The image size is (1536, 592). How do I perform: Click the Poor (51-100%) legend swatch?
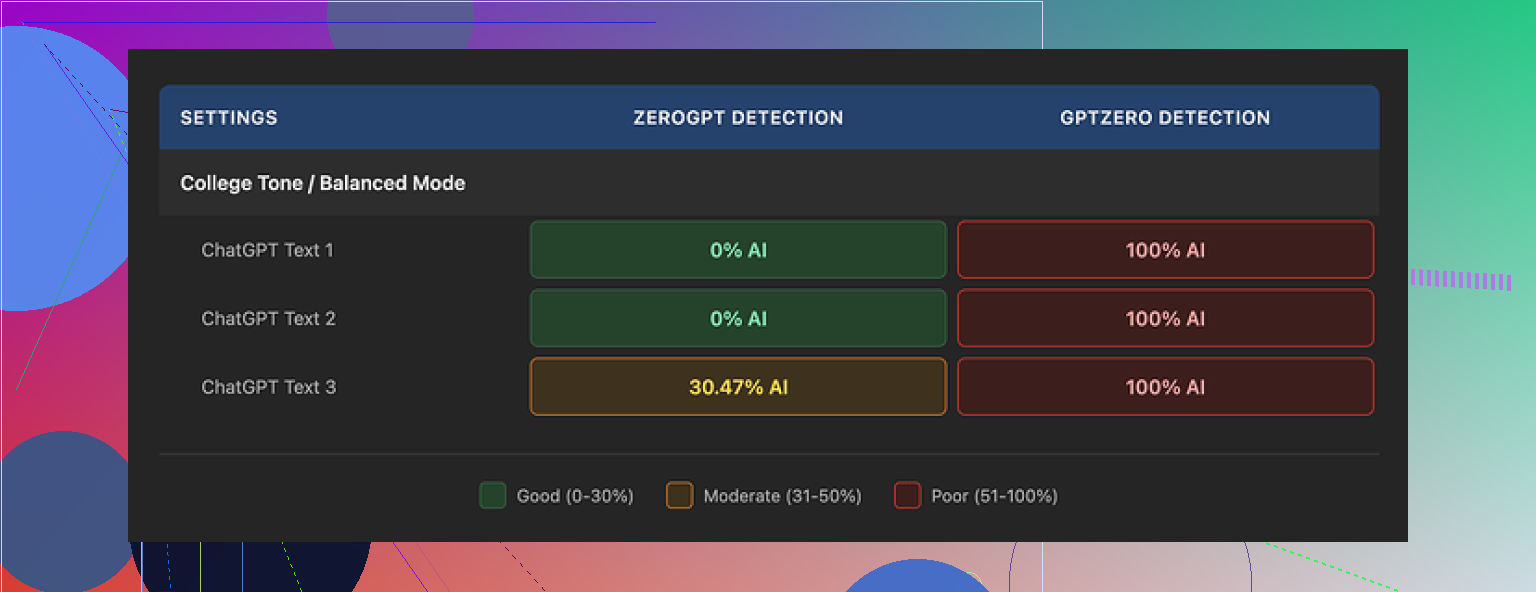coord(908,495)
